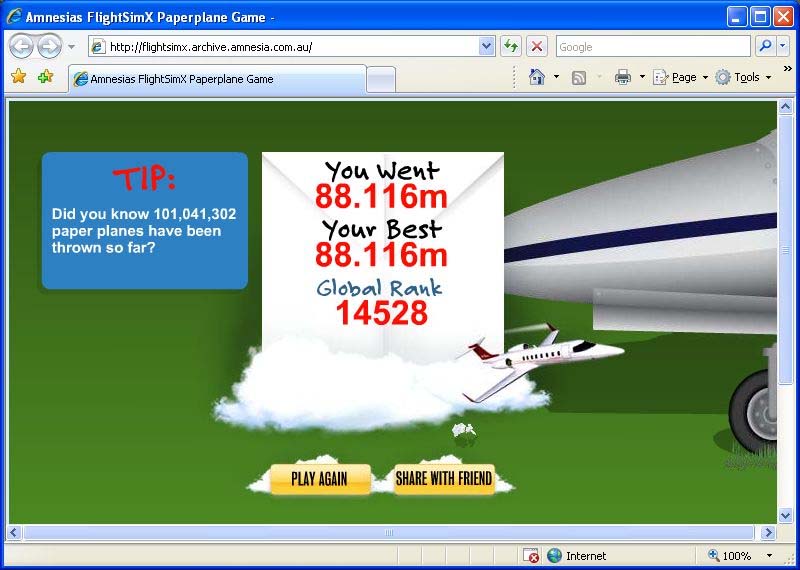The image size is (800, 570).
Task: Click the Add to Favorites icon
Action: (x=45, y=77)
